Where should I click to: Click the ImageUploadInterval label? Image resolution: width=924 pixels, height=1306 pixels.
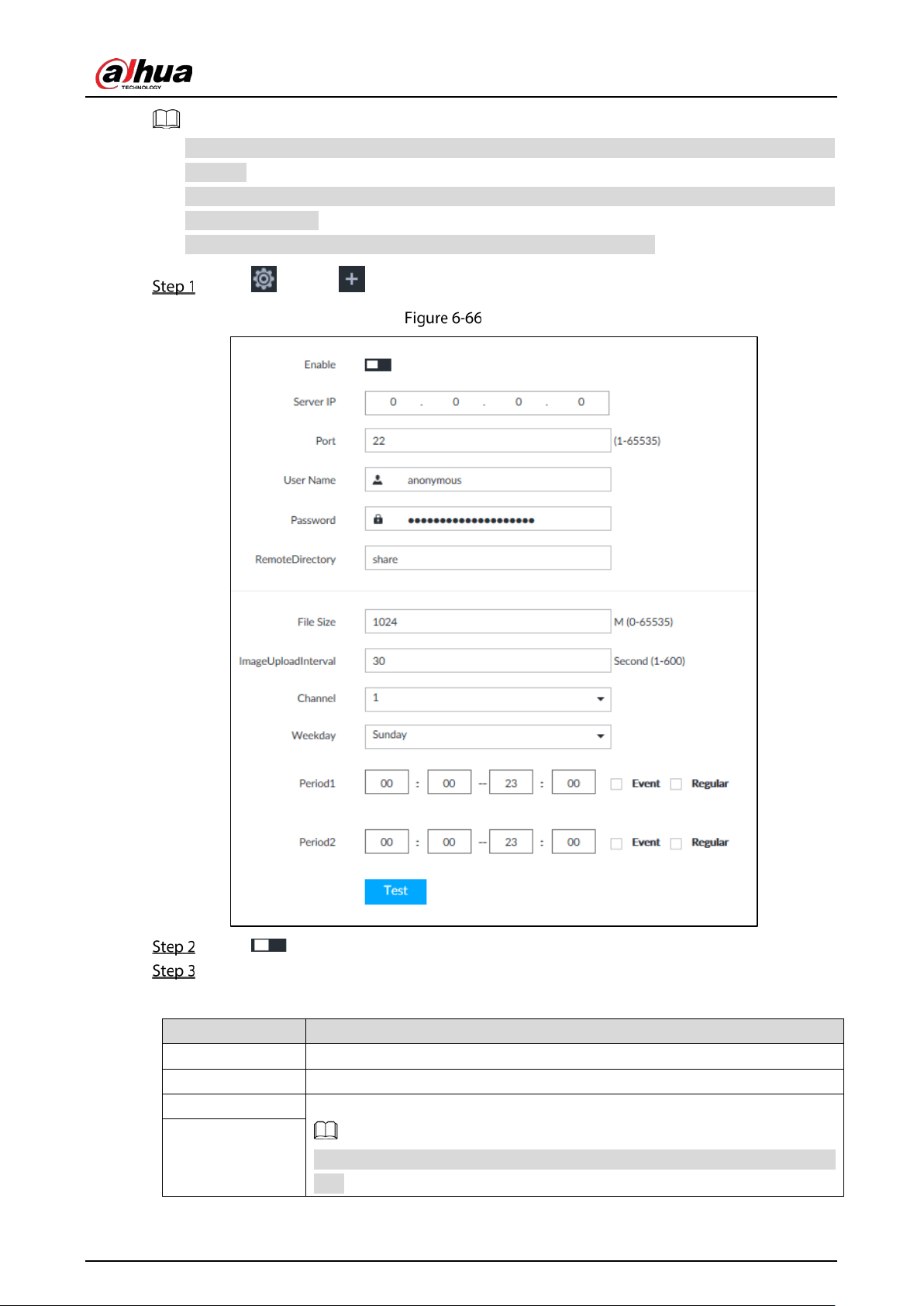click(288, 661)
